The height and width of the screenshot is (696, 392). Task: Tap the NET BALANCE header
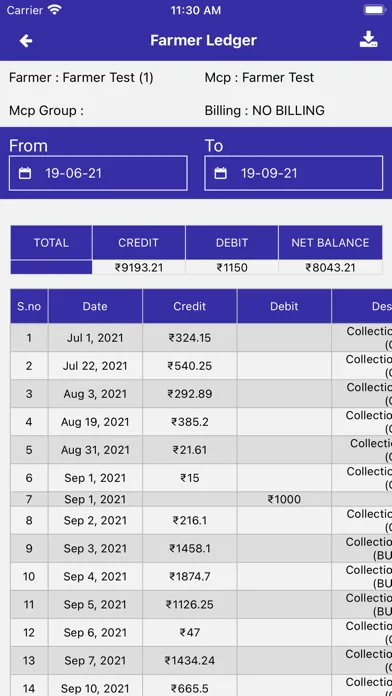[x=330, y=243]
